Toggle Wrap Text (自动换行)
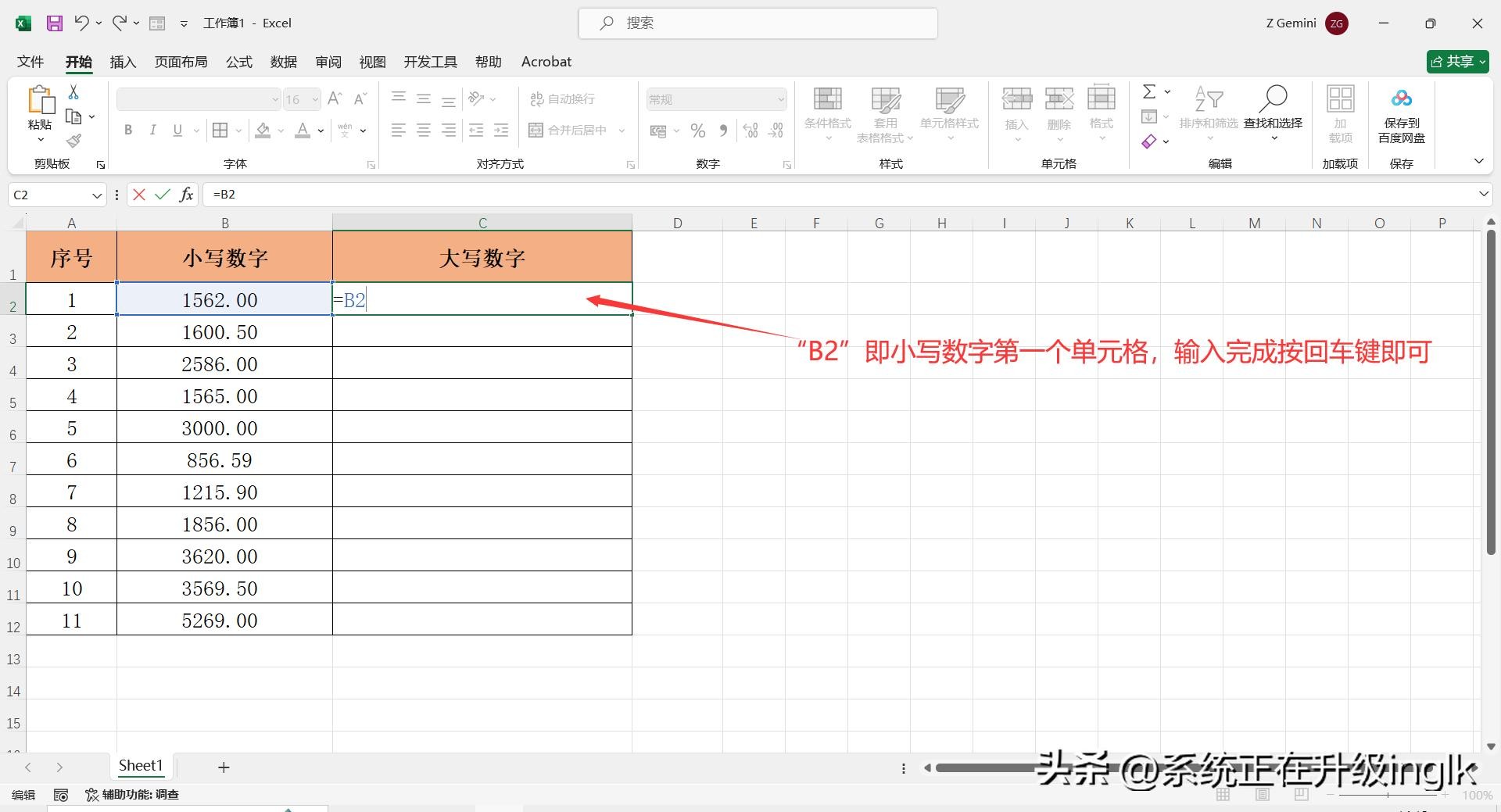The height and width of the screenshot is (812, 1501). pos(563,99)
